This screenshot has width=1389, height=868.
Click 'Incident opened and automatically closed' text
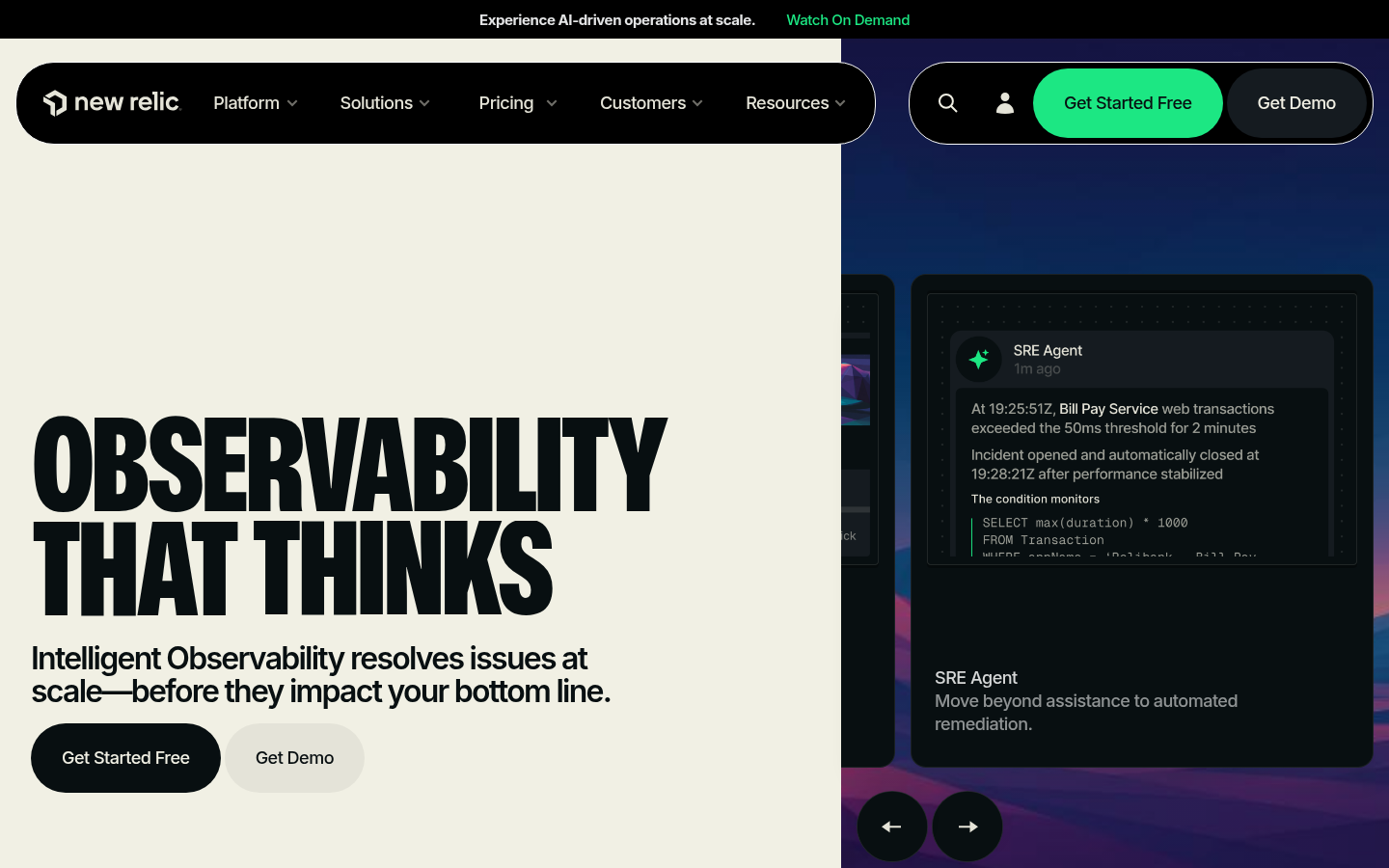click(x=1115, y=465)
